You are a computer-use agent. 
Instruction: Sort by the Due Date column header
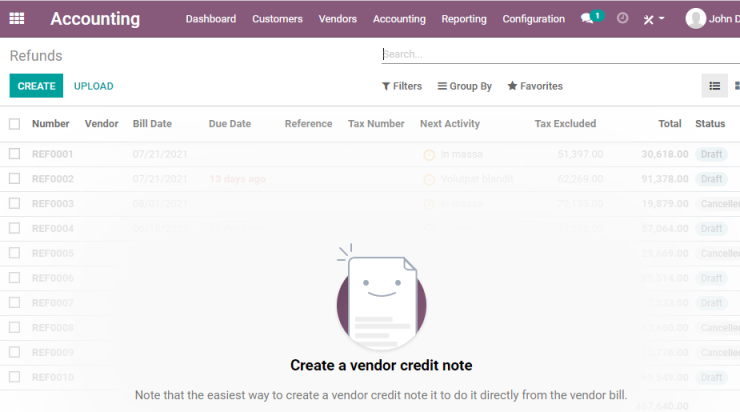(x=230, y=124)
